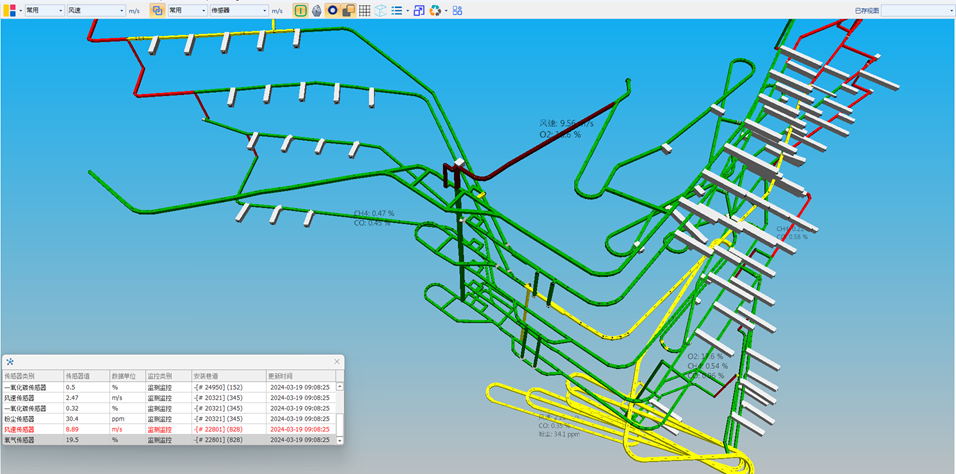Open the first 常用 category dropdown
956x474 pixels.
[43, 10]
